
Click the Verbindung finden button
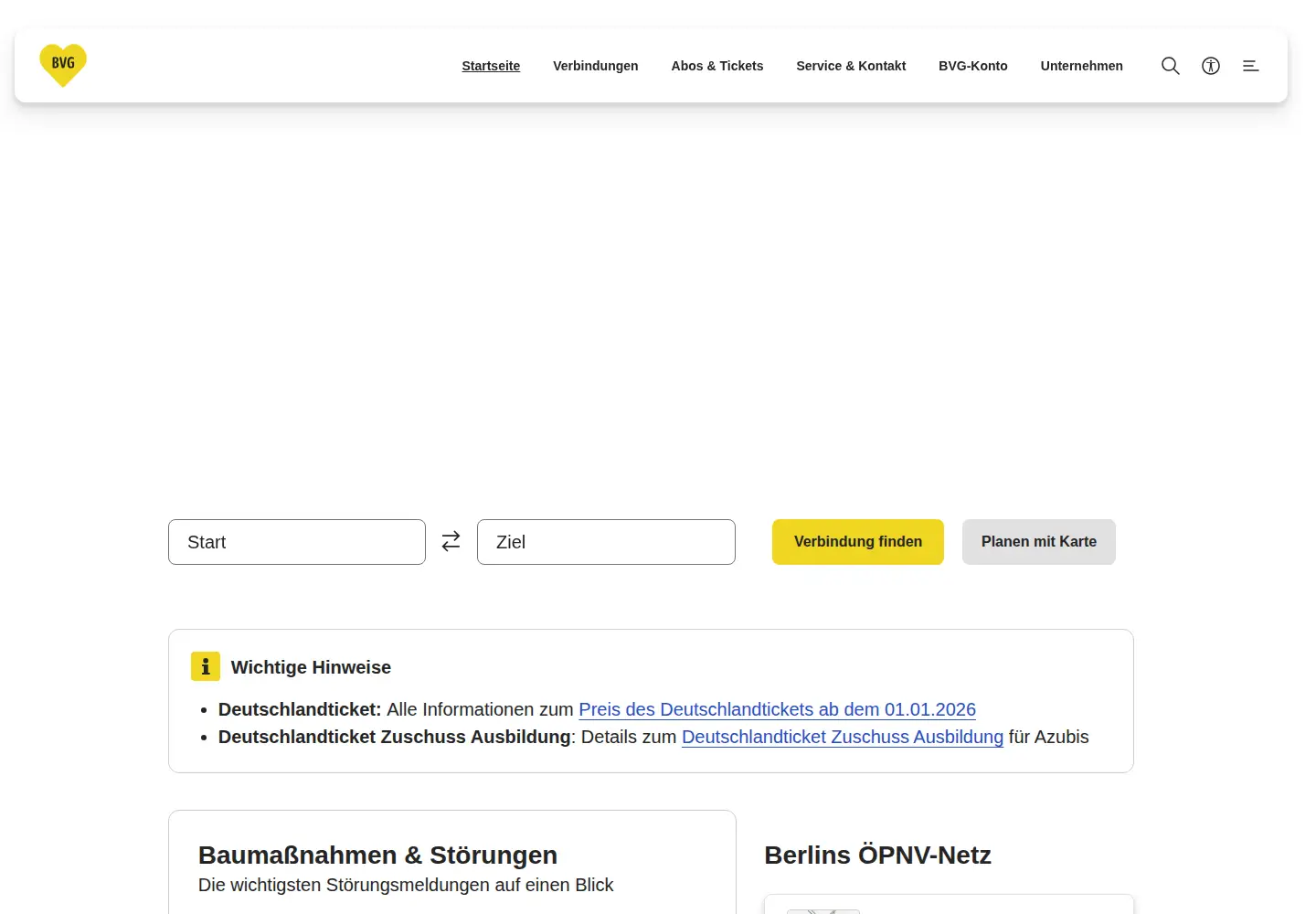coord(858,542)
